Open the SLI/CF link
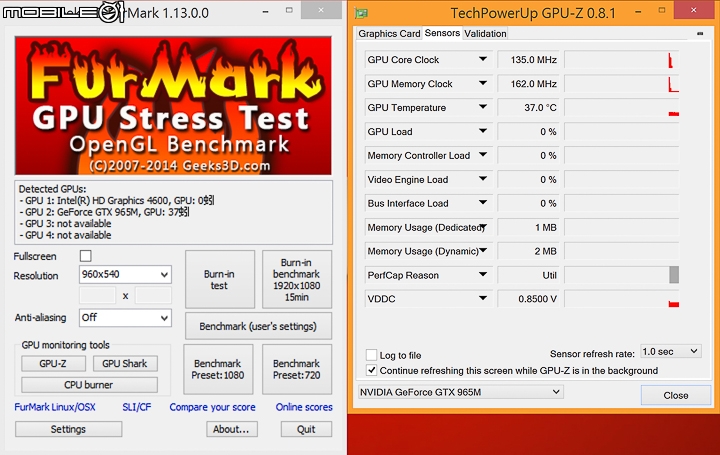This screenshot has width=720, height=455. pos(136,407)
